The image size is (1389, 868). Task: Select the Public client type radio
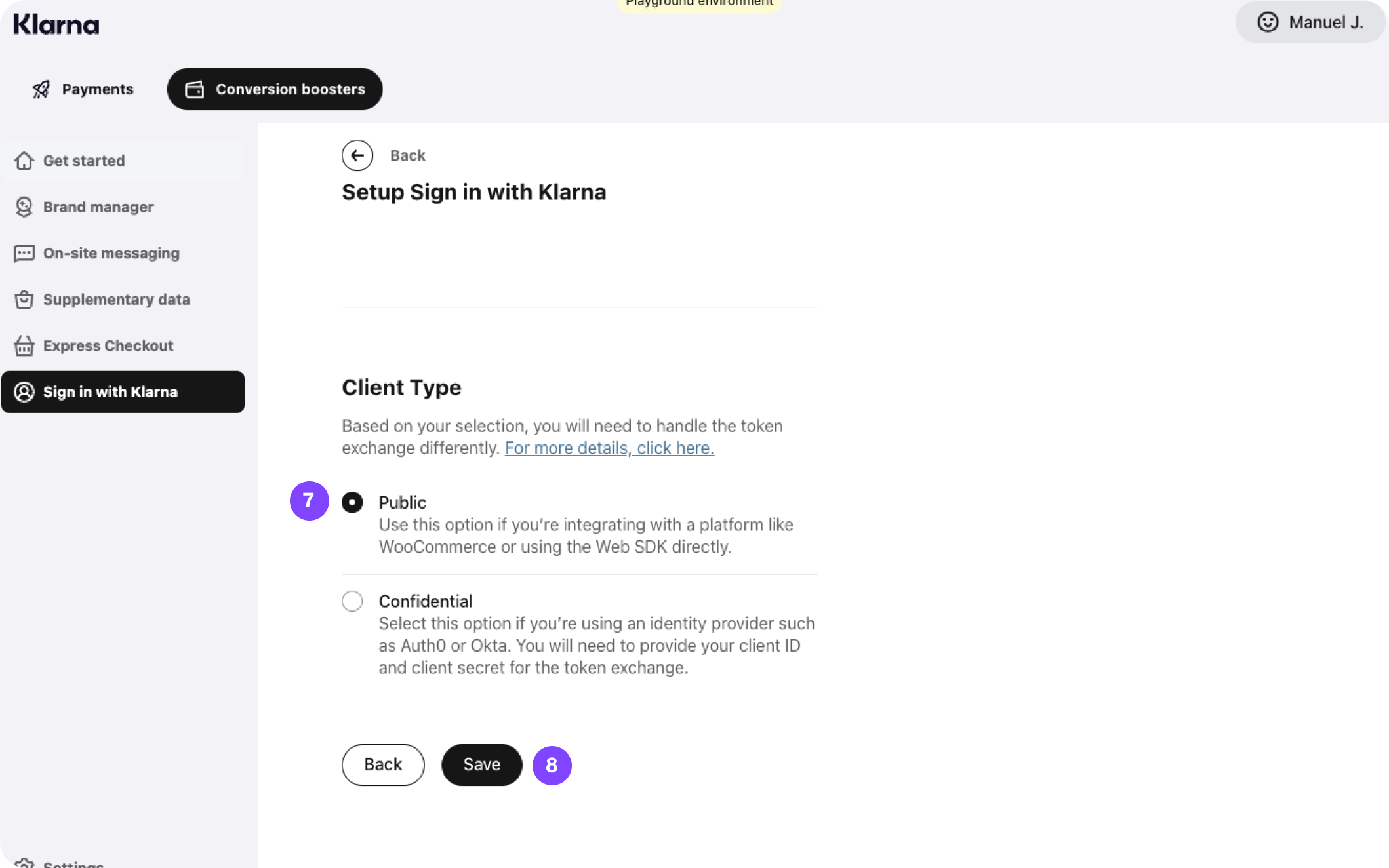click(x=352, y=503)
